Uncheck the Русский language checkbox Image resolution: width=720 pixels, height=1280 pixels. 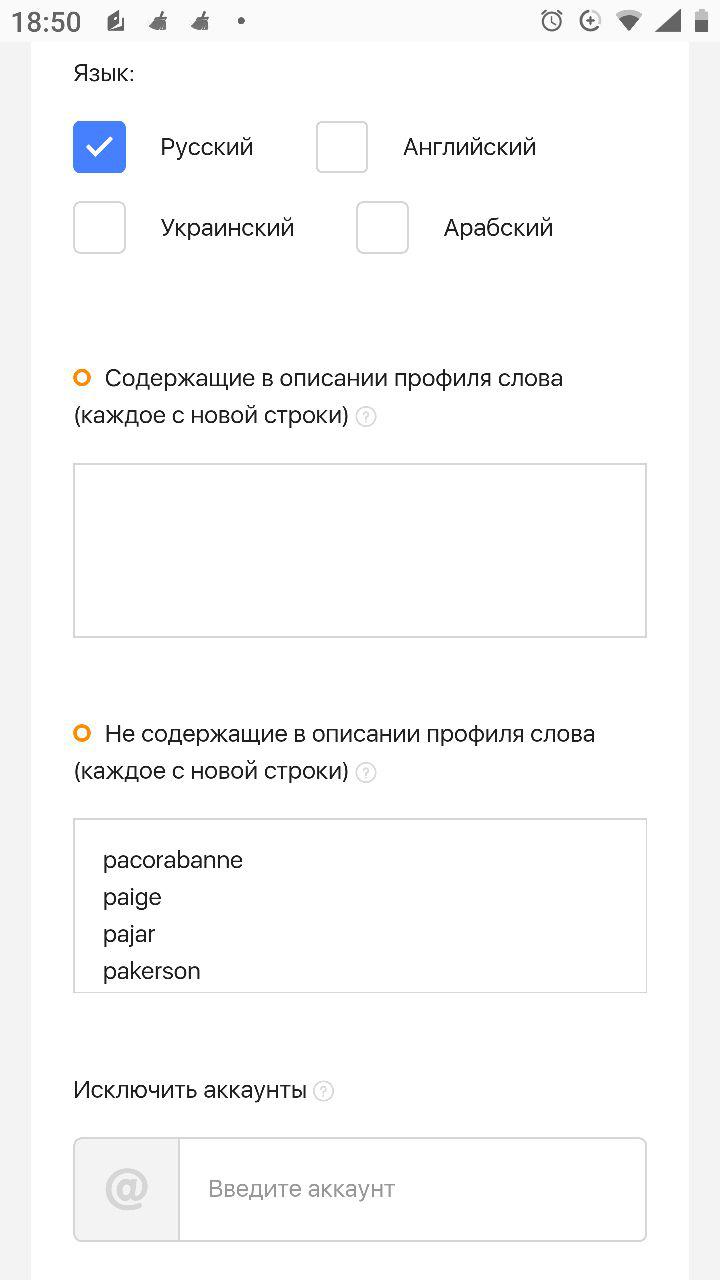[x=99, y=147]
